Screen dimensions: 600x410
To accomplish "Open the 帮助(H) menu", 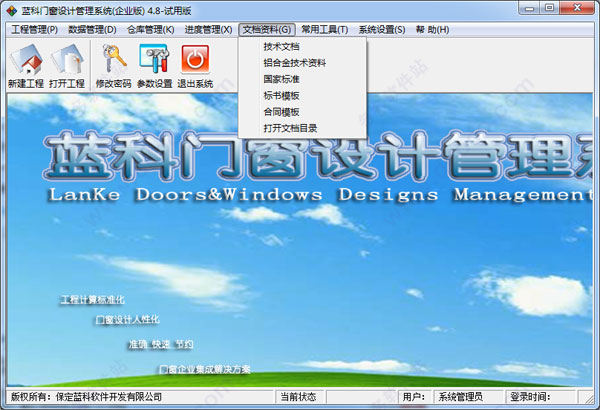I will point(432,29).
